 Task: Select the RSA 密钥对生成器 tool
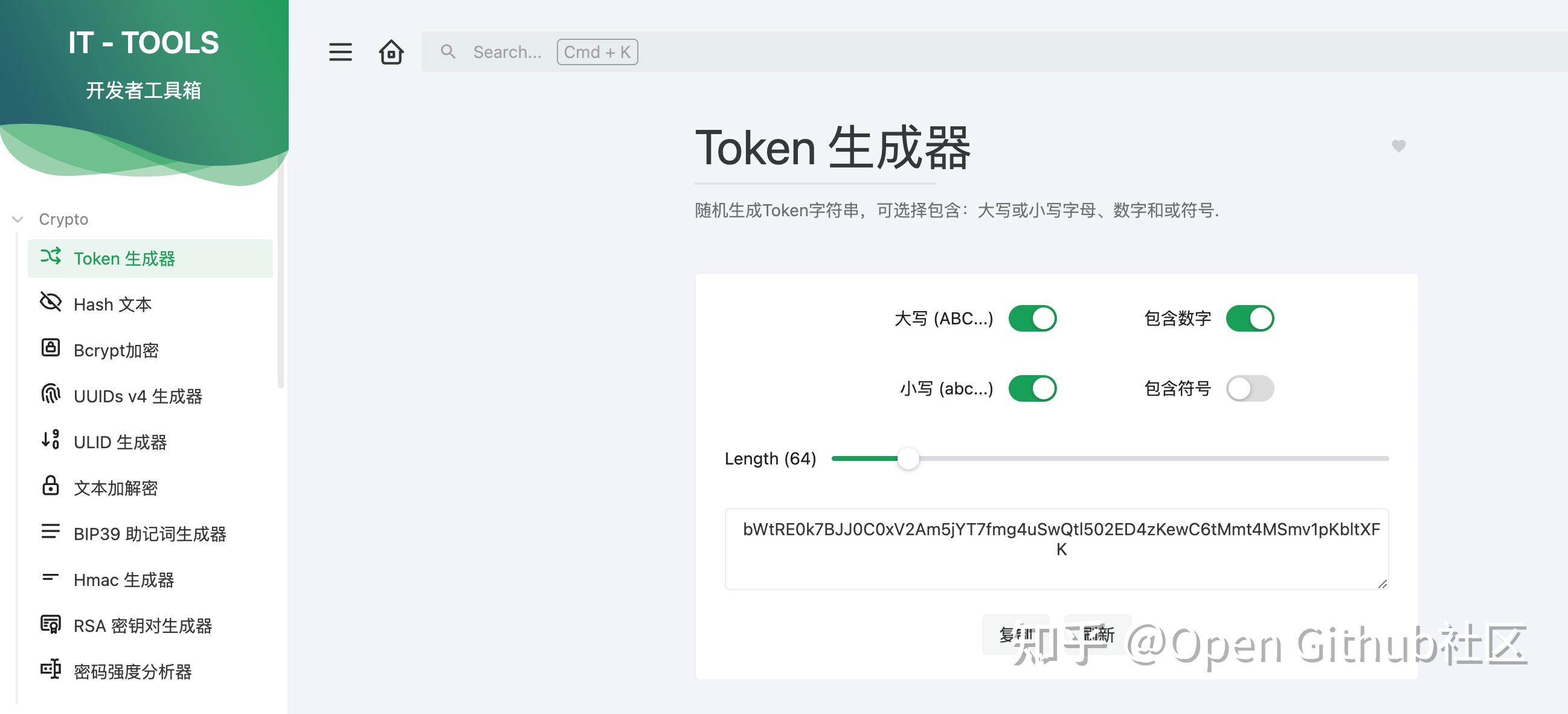[x=144, y=626]
